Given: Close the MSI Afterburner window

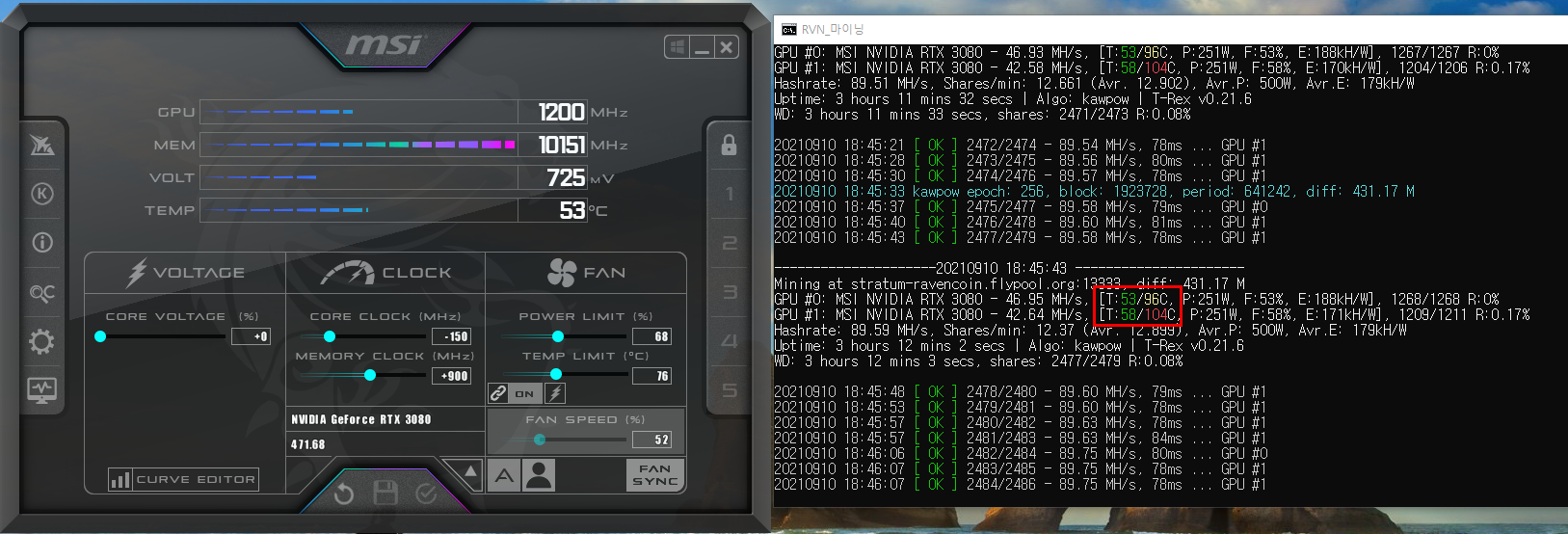Looking at the screenshot, I should (x=727, y=46).
